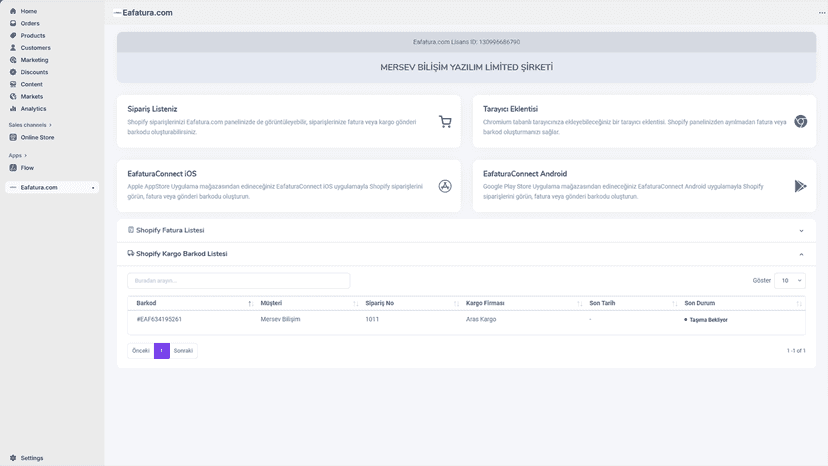The height and width of the screenshot is (466, 828).
Task: Click the pin dot next to Eafatura.com app
Action: tap(93, 188)
